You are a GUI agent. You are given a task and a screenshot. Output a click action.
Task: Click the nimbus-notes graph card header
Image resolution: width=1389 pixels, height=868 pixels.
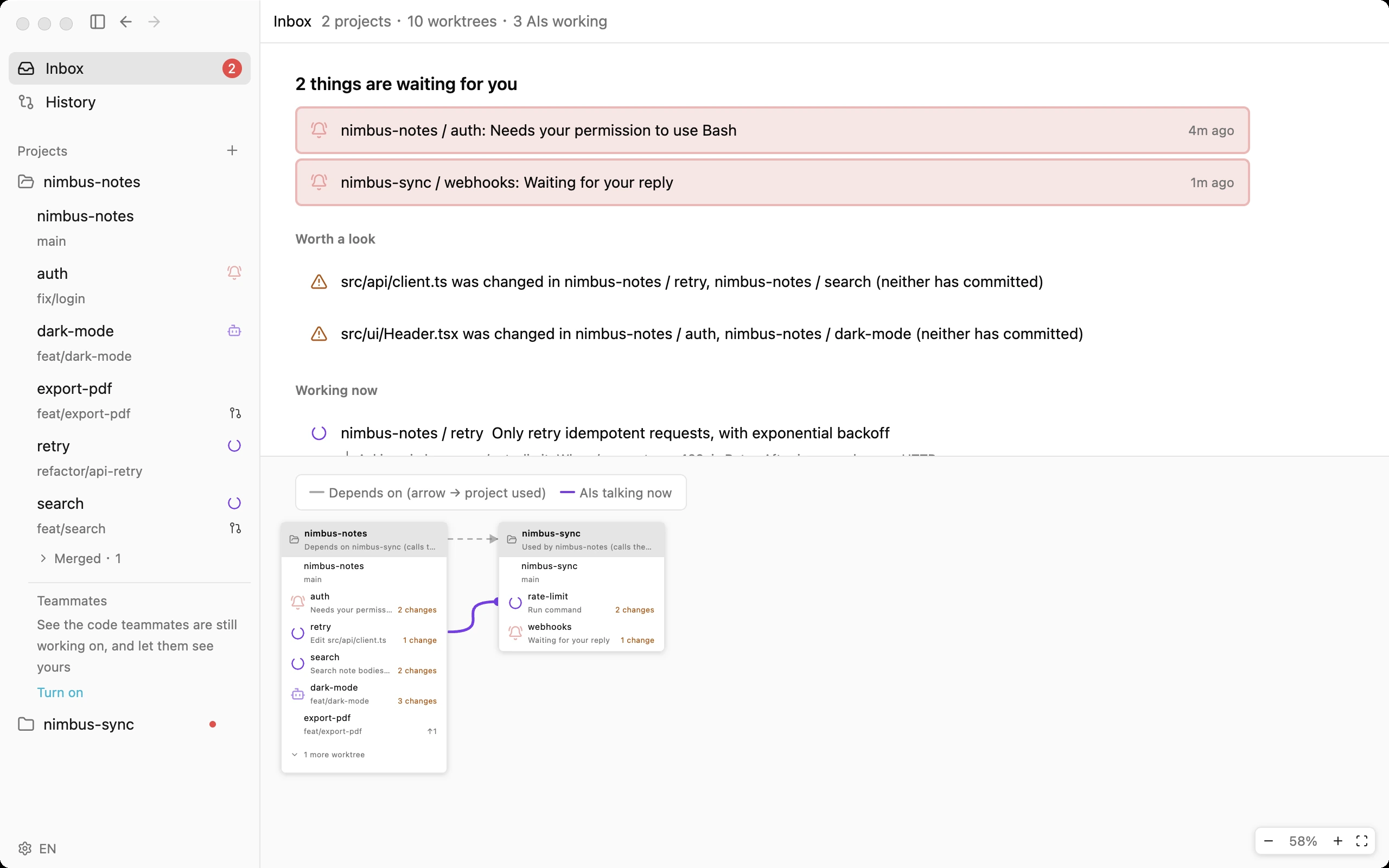tap(364, 540)
